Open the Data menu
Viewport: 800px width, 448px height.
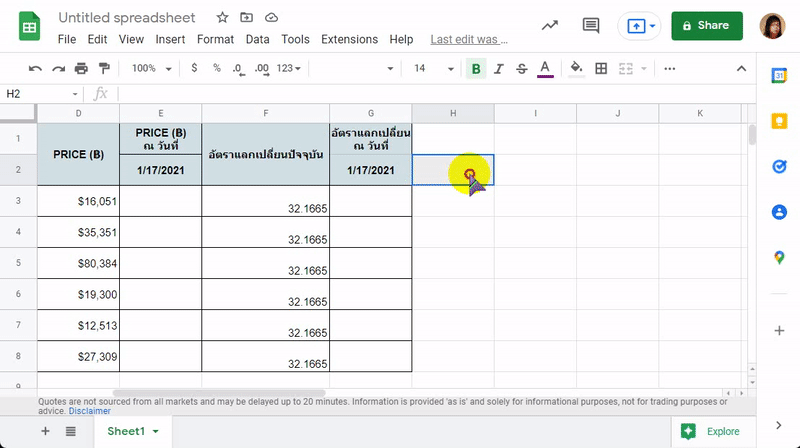[257, 39]
